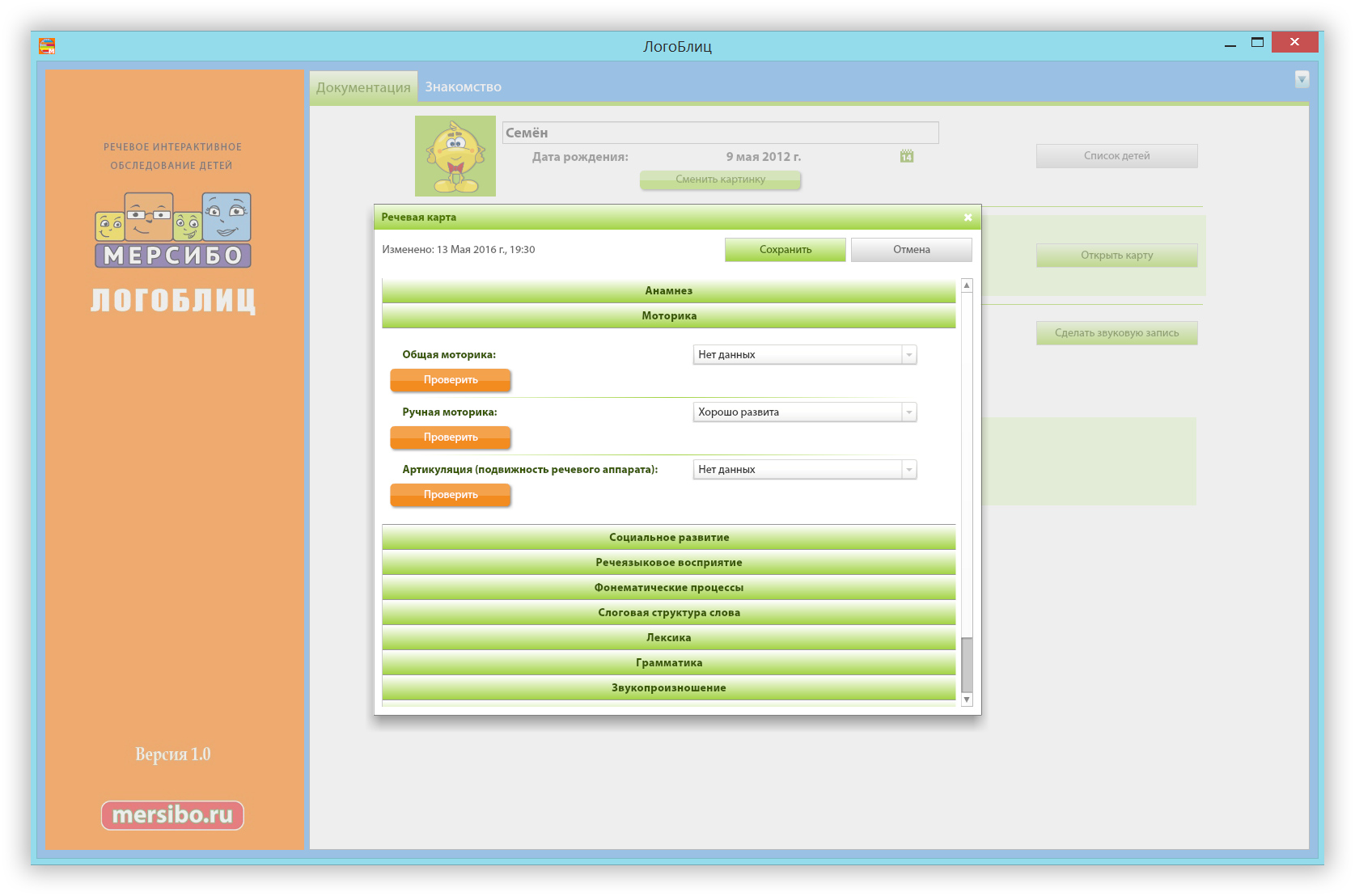Screen dimensions: 1355x896
Task: Click Семён's yellow character avatar picture
Action: click(455, 156)
